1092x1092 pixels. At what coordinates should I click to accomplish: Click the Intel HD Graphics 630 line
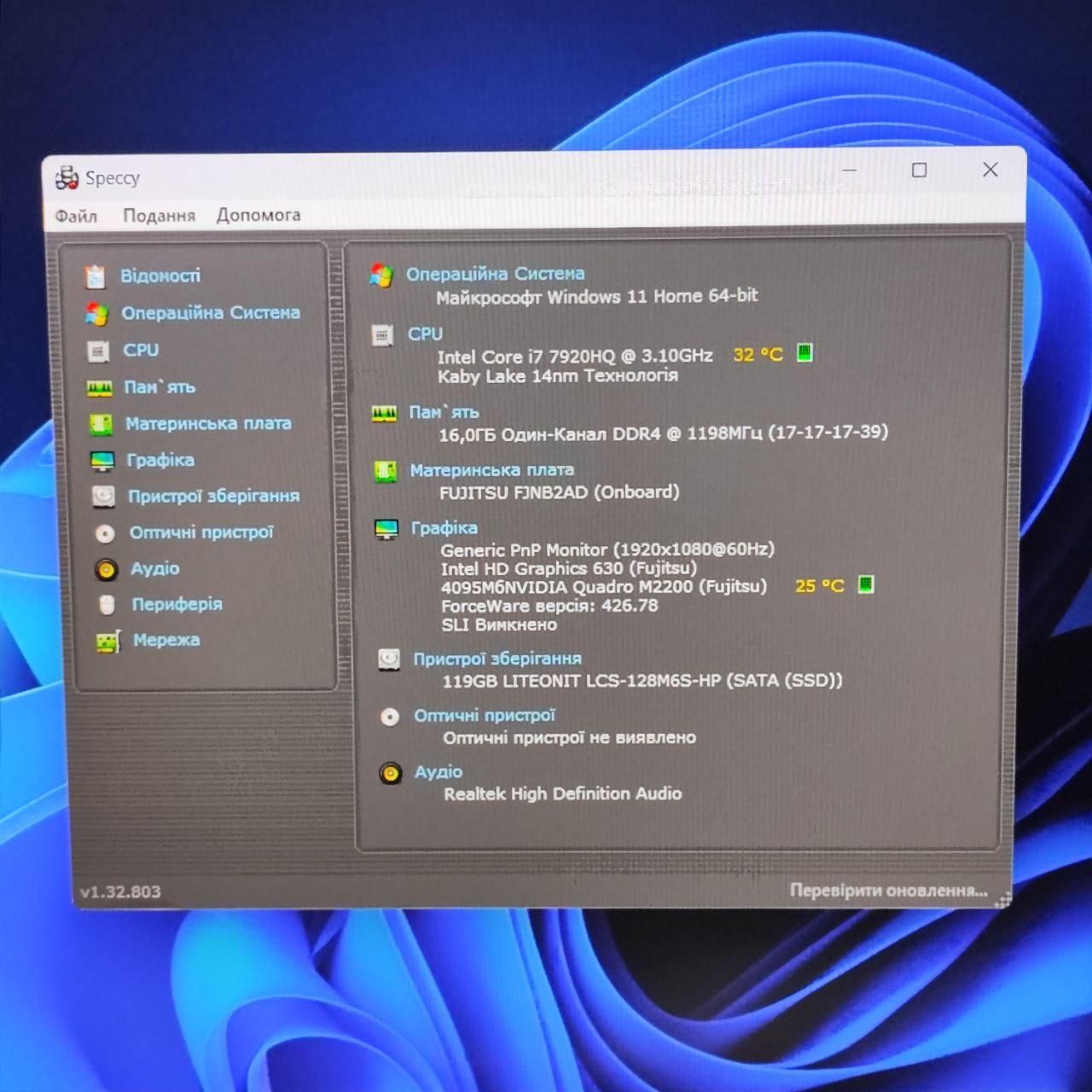tap(569, 568)
